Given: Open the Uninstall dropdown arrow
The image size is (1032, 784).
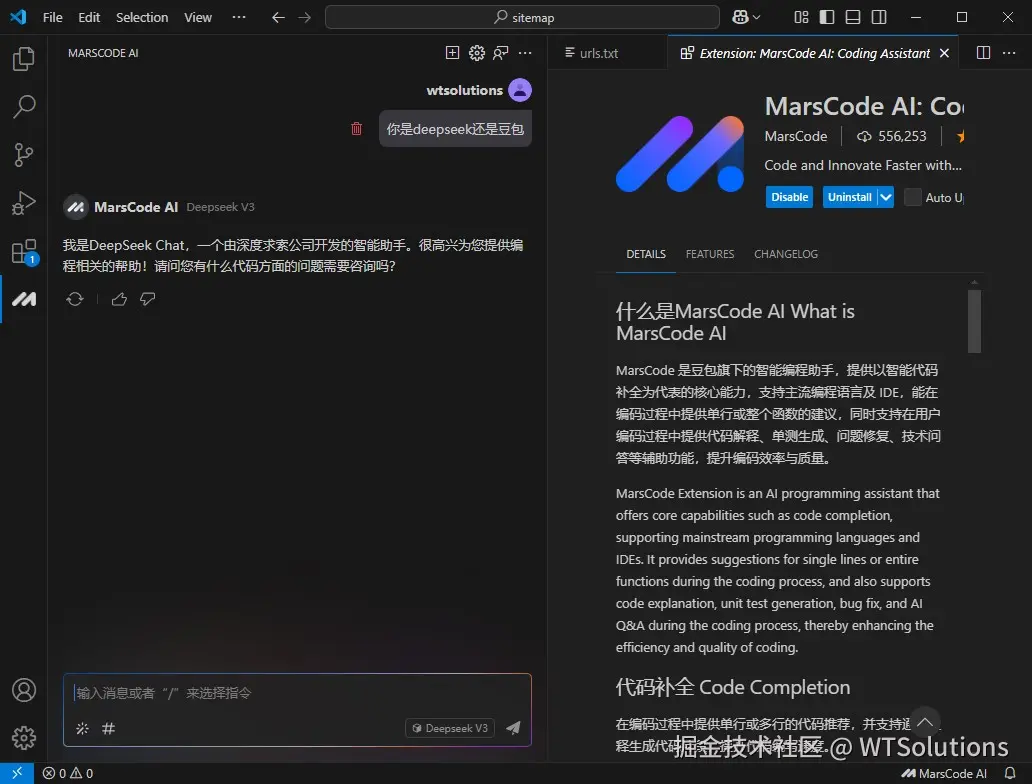Looking at the screenshot, I should (883, 197).
